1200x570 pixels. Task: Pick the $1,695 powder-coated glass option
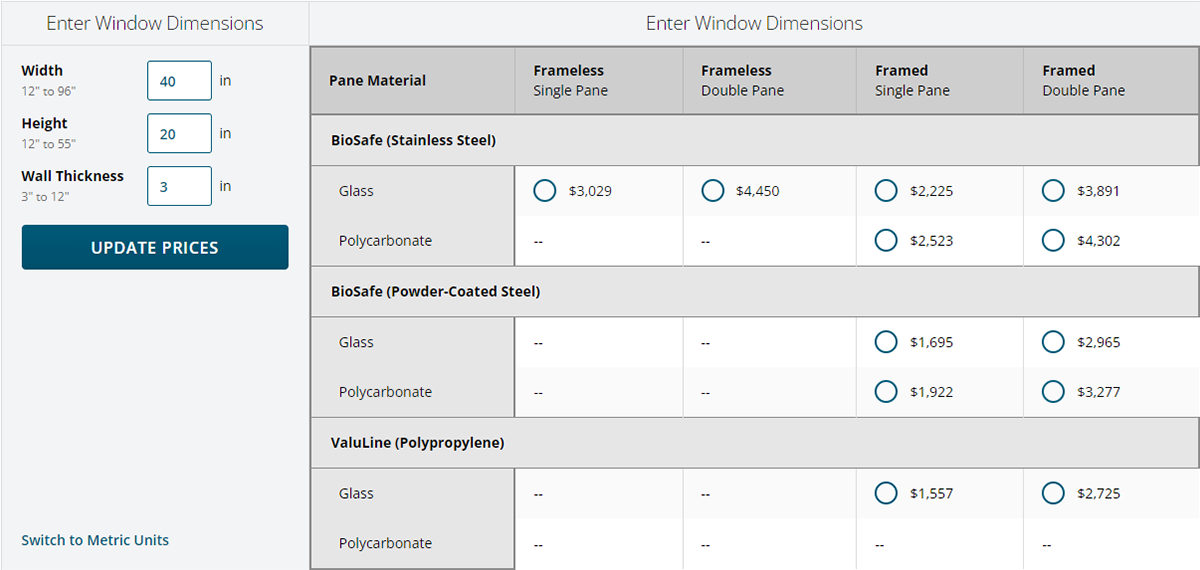(886, 342)
